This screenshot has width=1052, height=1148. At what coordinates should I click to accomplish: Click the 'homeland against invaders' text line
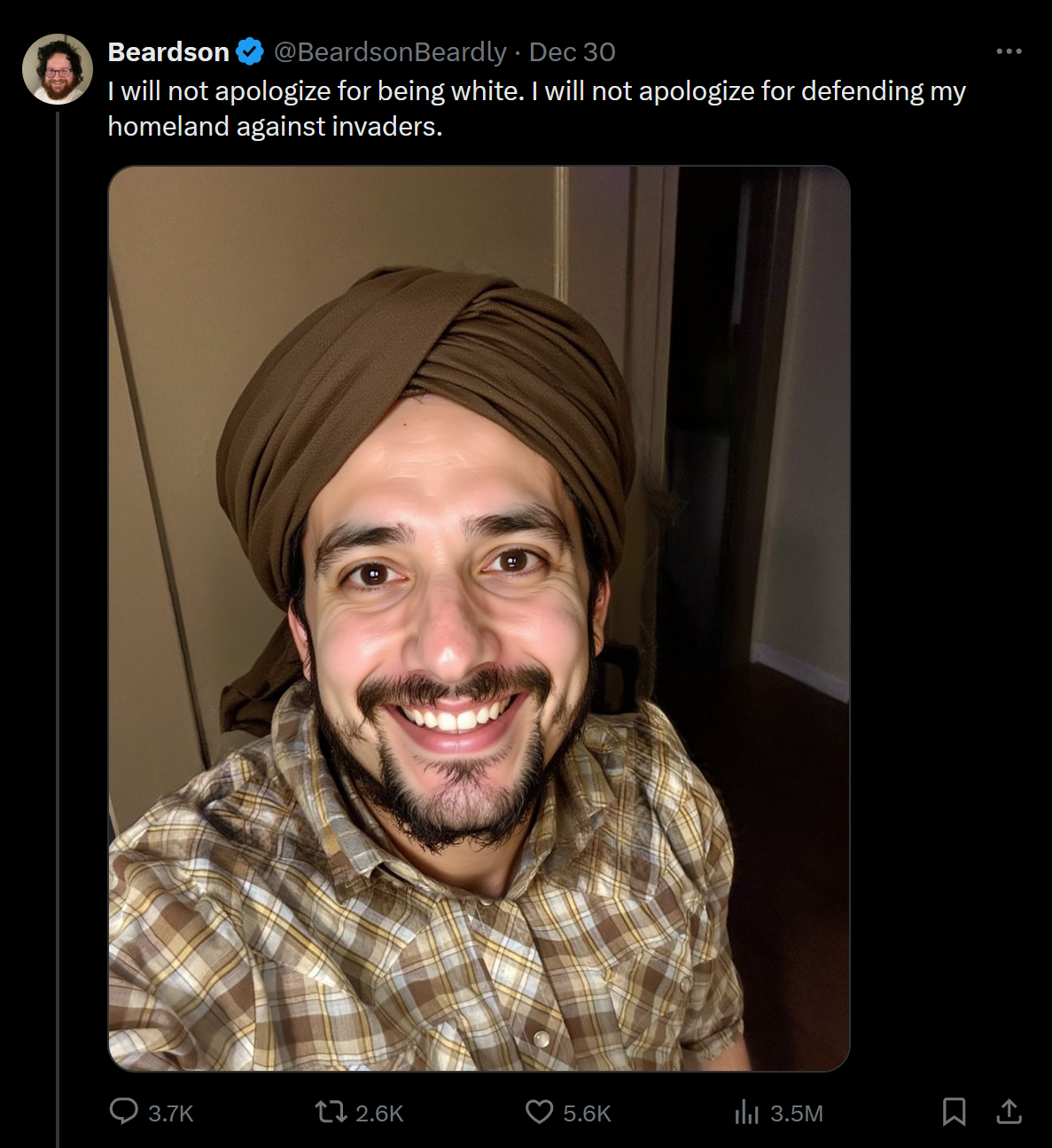pos(275,127)
